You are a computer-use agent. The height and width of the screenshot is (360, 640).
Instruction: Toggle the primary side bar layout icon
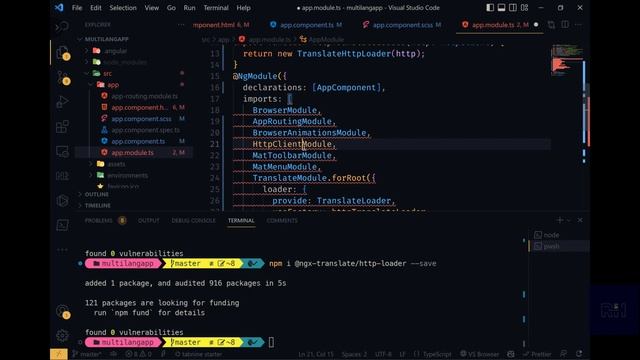click(x=490, y=8)
